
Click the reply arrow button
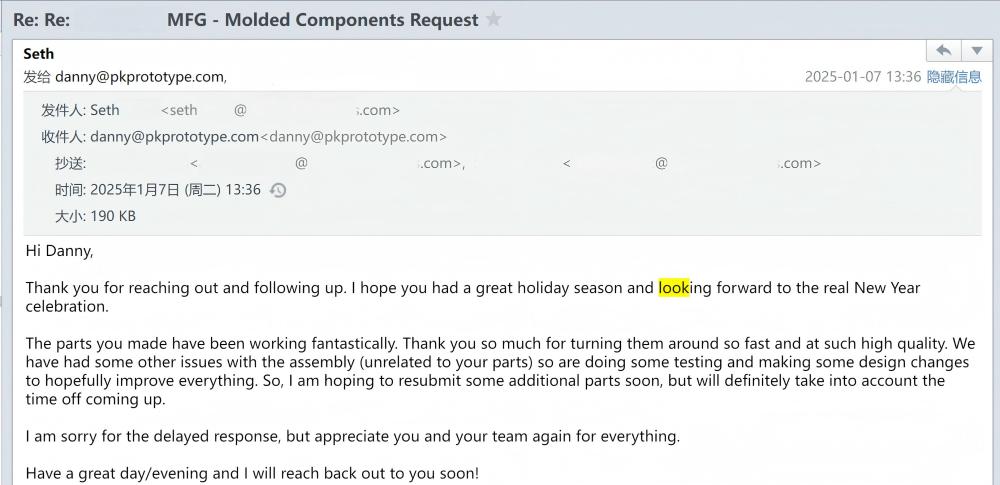pyautogui.click(x=943, y=51)
